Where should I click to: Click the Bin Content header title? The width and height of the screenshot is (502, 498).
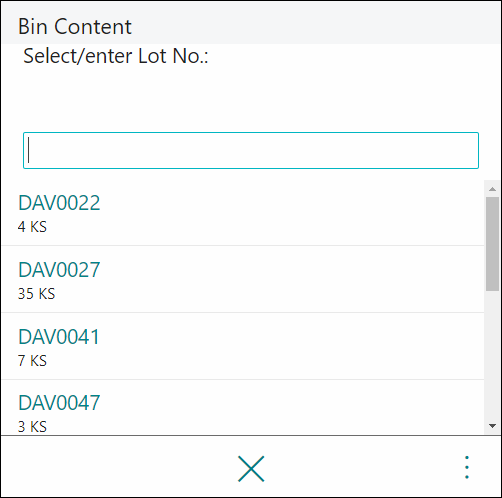click(75, 26)
